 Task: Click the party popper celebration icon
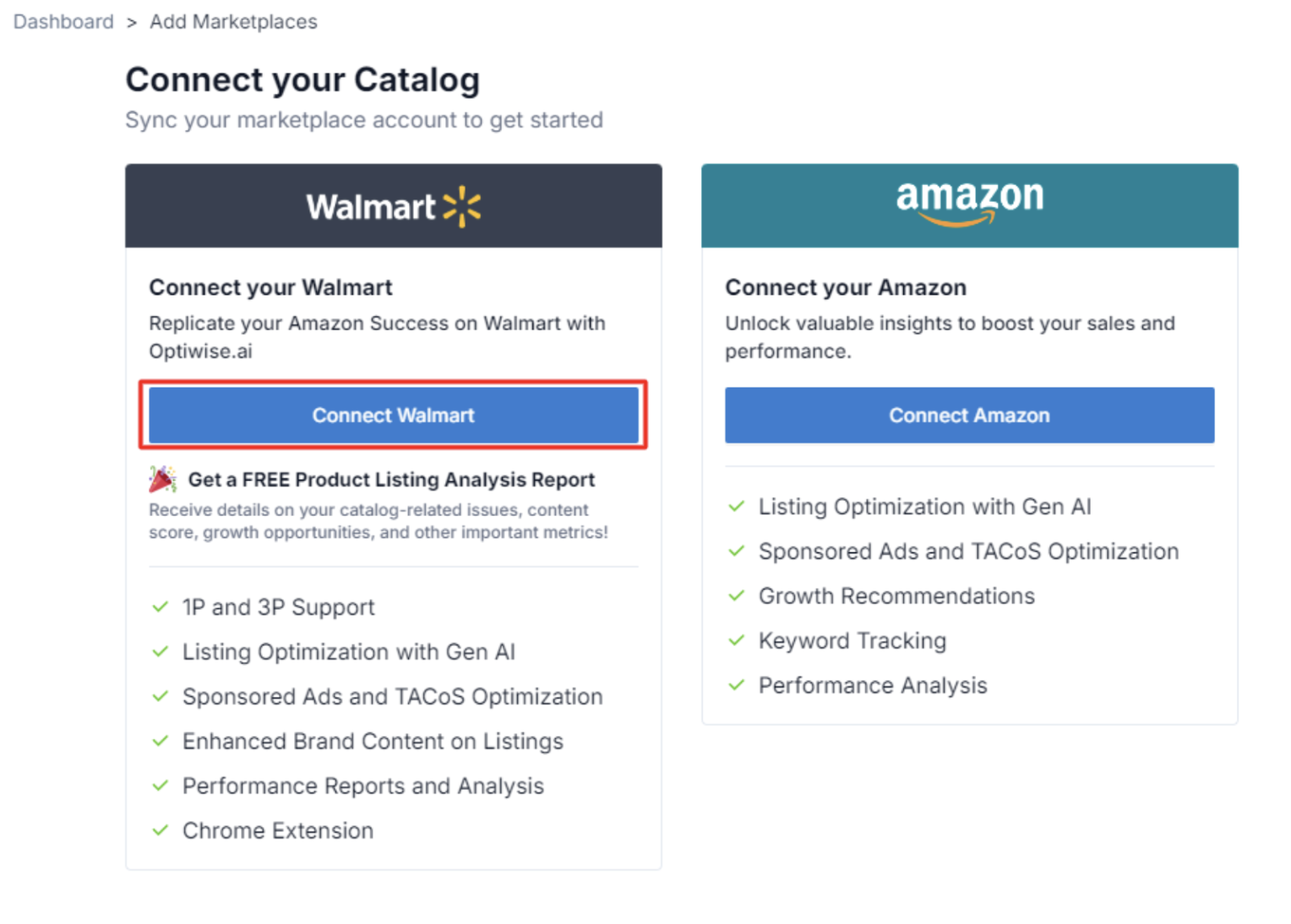pos(162,480)
